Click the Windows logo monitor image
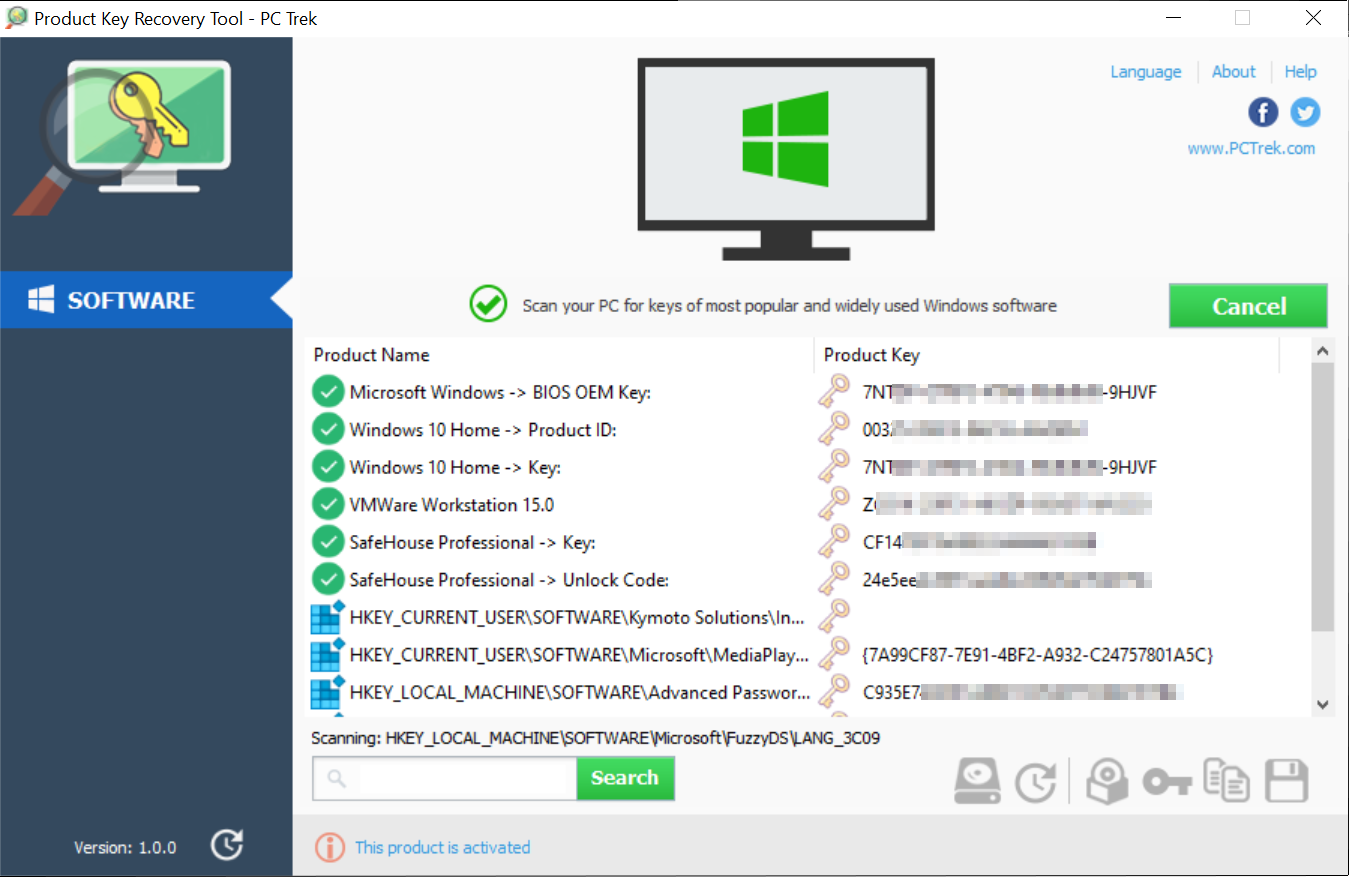Screen dimensions: 1349x877 [786, 158]
